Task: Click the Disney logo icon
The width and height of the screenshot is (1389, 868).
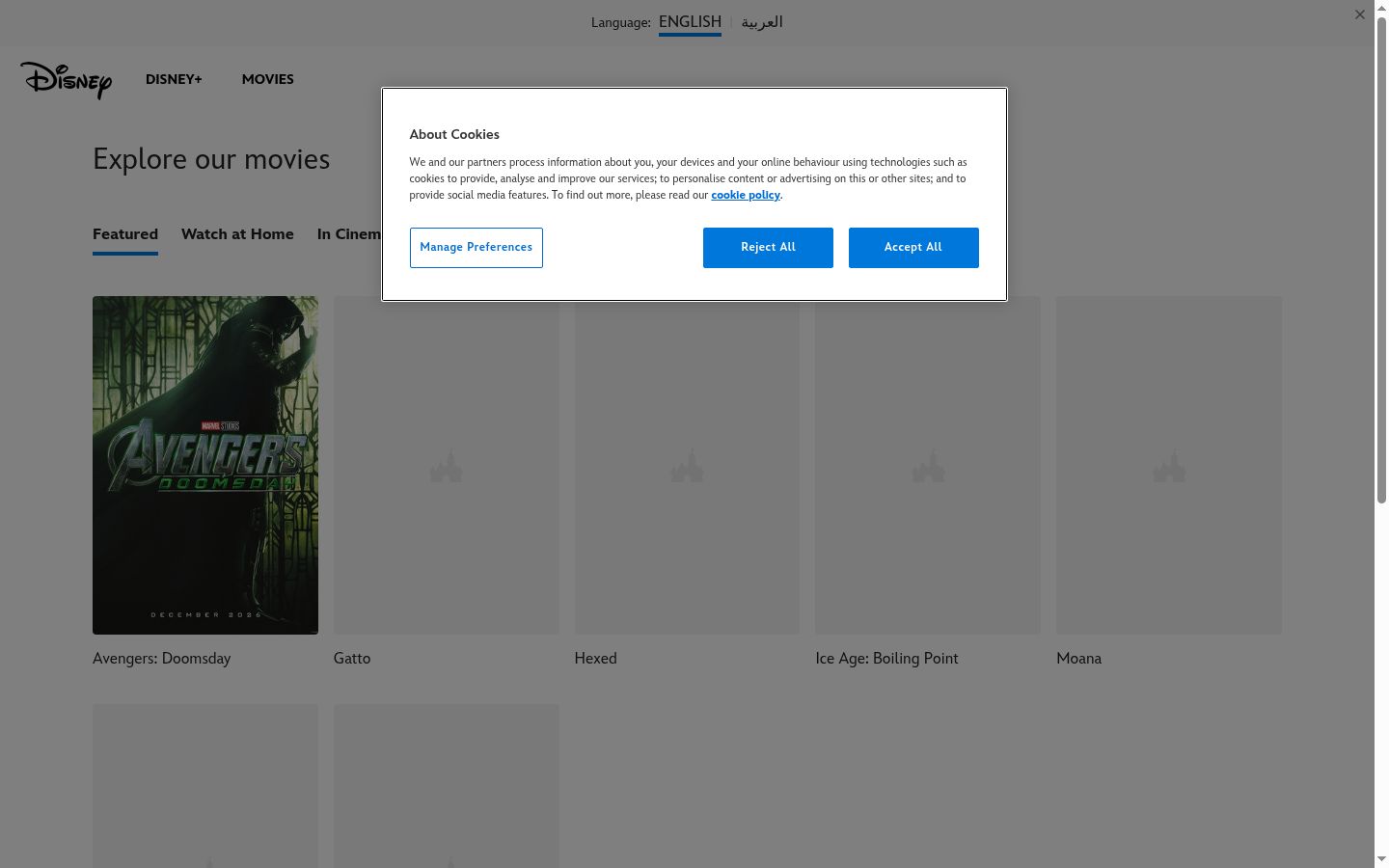Action: click(66, 80)
